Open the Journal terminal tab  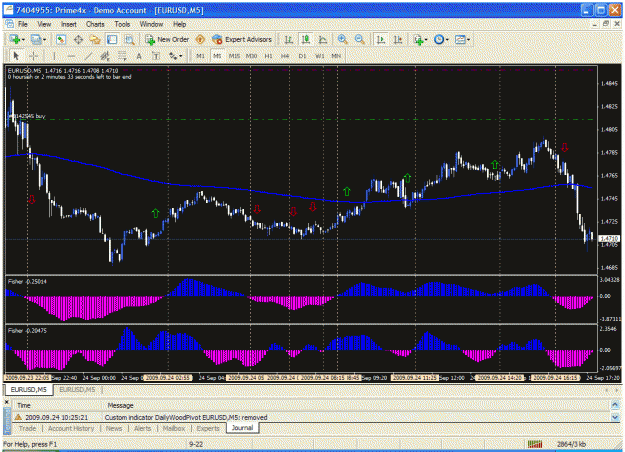(x=242, y=428)
